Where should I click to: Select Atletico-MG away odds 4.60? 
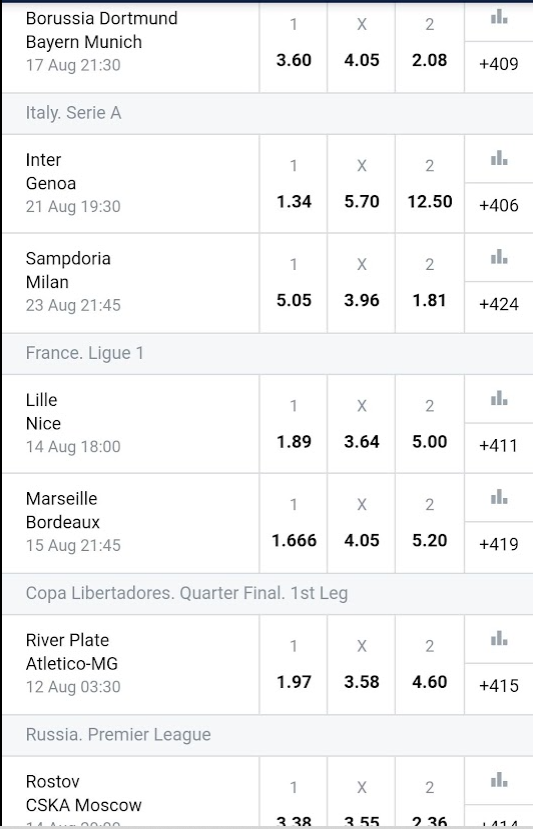tap(429, 665)
